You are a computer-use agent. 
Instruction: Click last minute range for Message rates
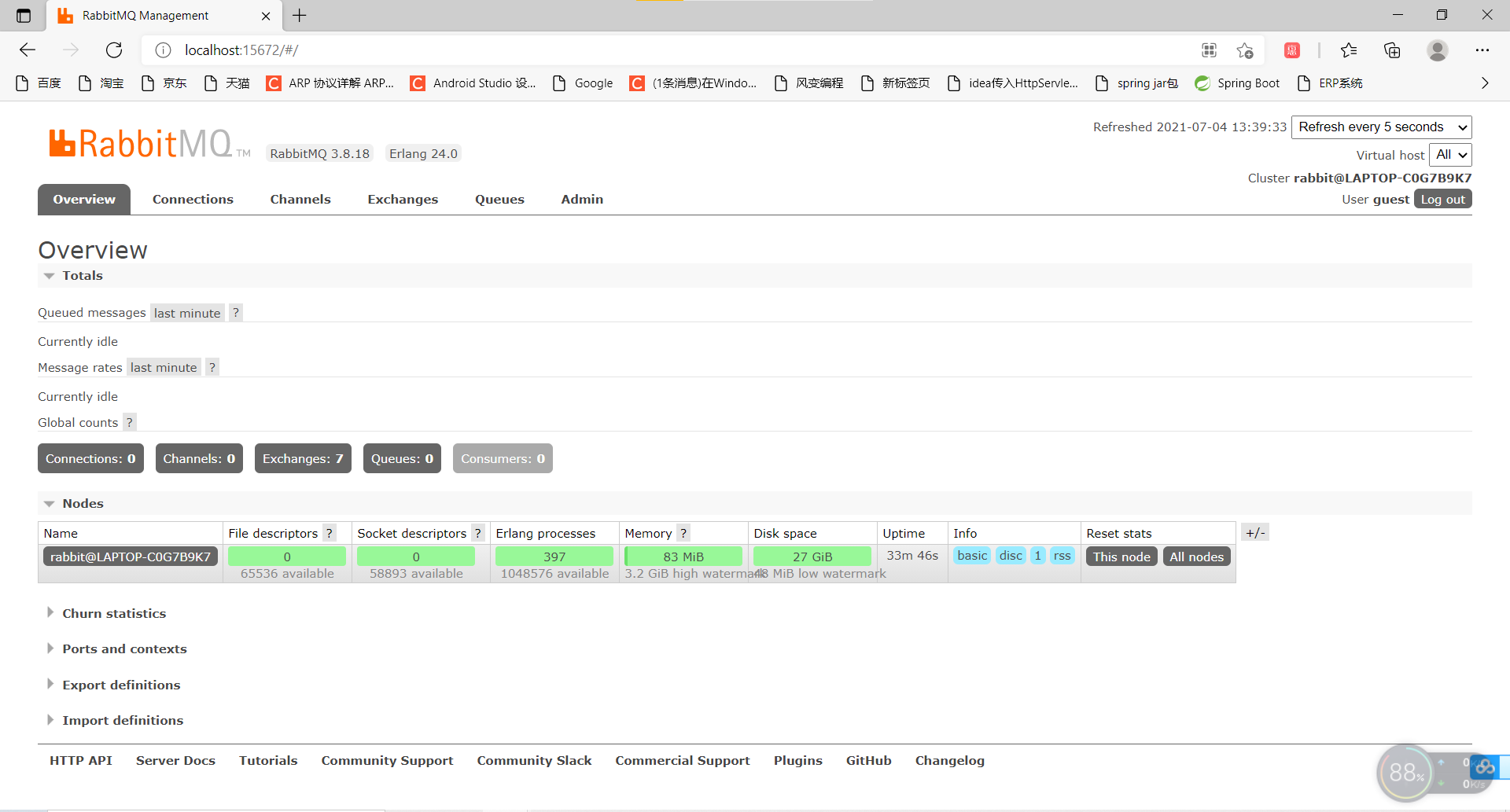pos(164,367)
